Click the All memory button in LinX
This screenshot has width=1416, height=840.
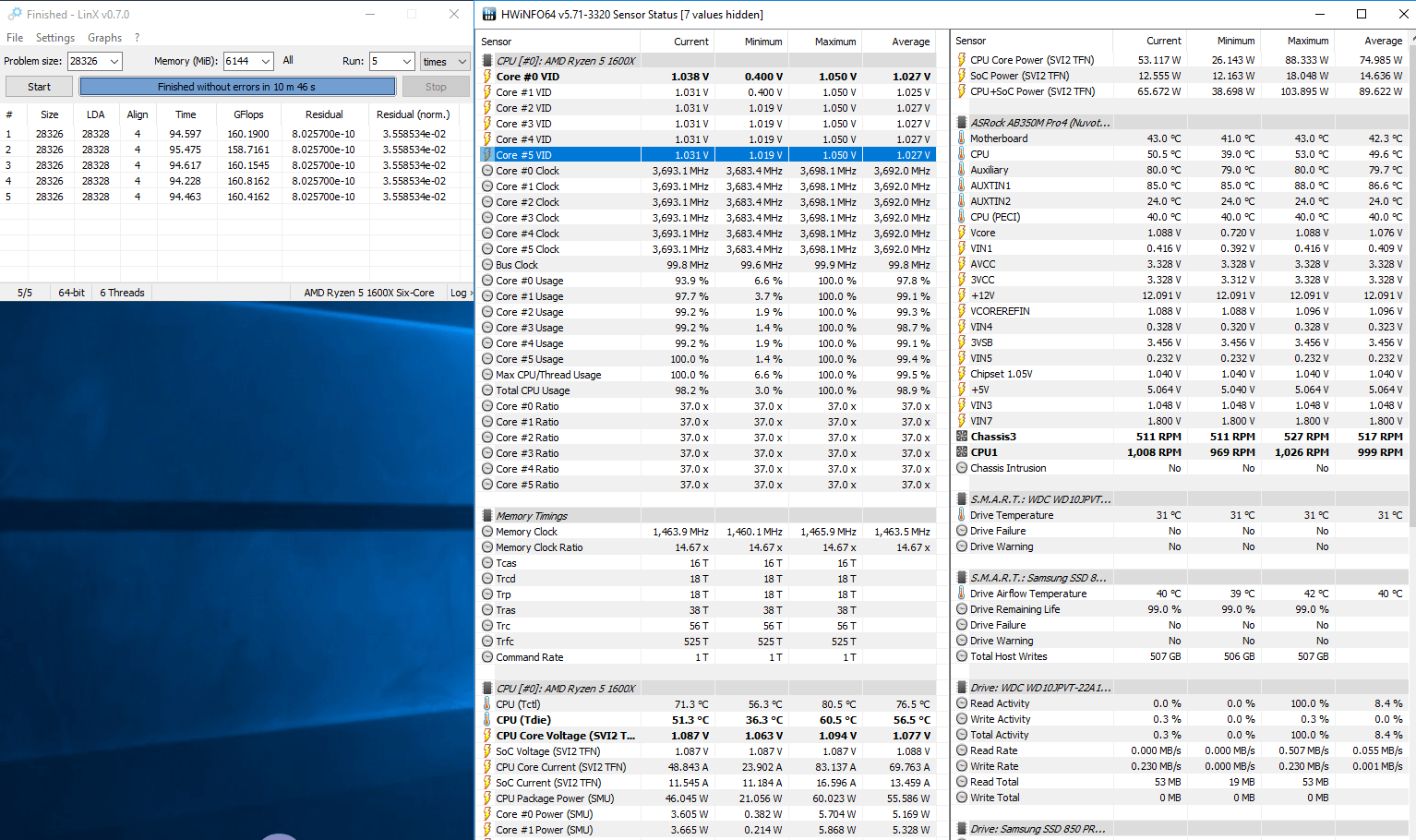[x=288, y=61]
